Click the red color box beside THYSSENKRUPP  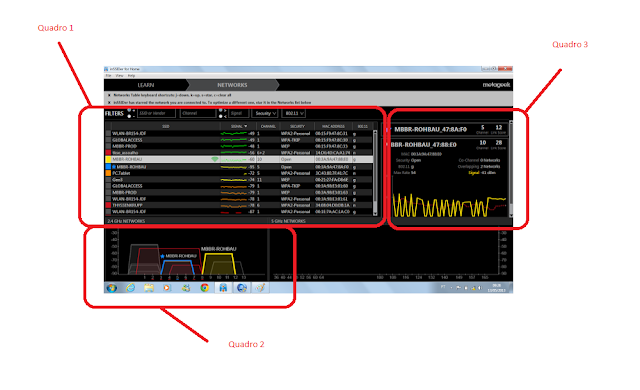(108, 205)
